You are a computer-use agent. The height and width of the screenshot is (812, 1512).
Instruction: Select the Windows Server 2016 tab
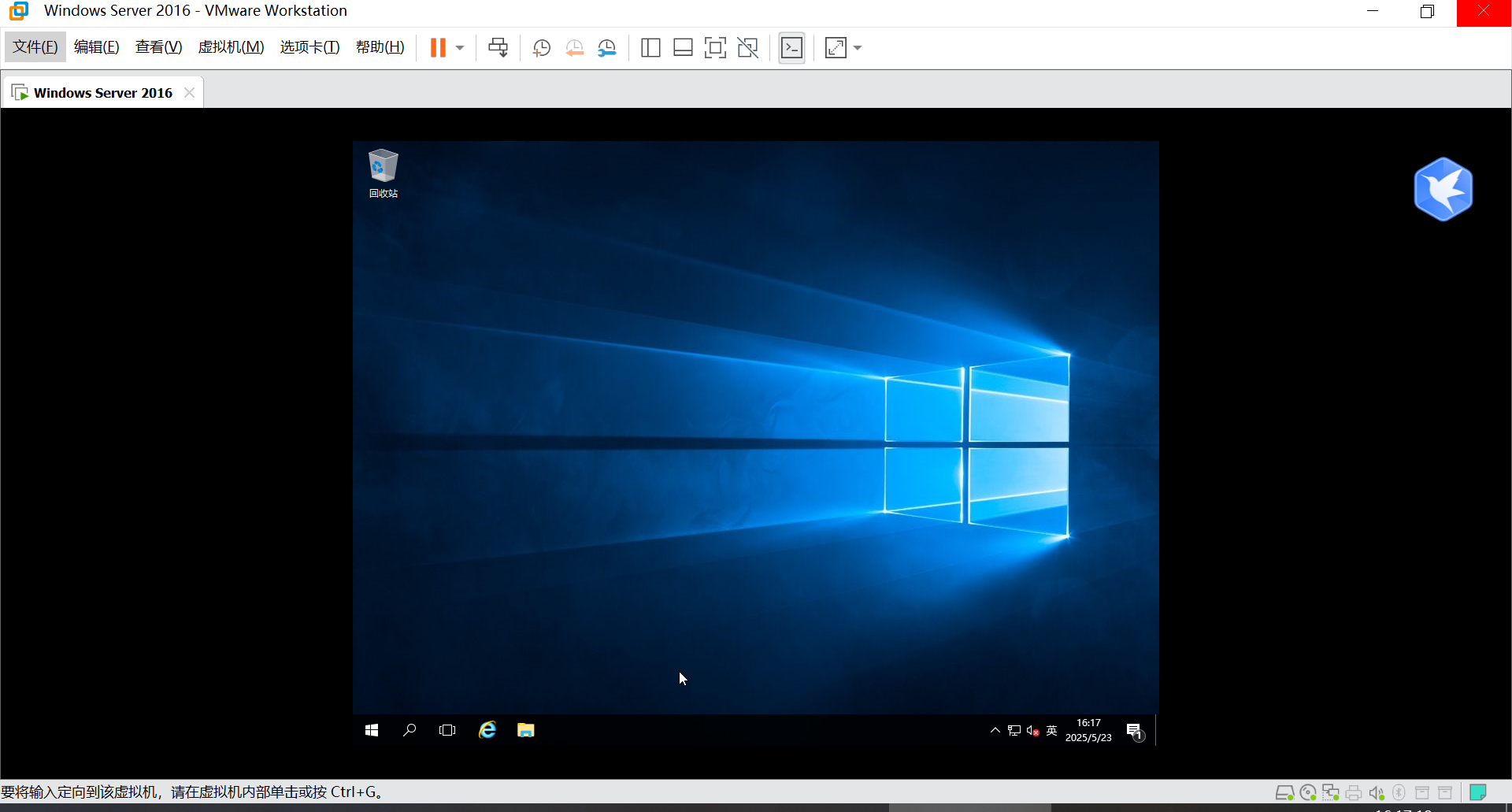(103, 93)
